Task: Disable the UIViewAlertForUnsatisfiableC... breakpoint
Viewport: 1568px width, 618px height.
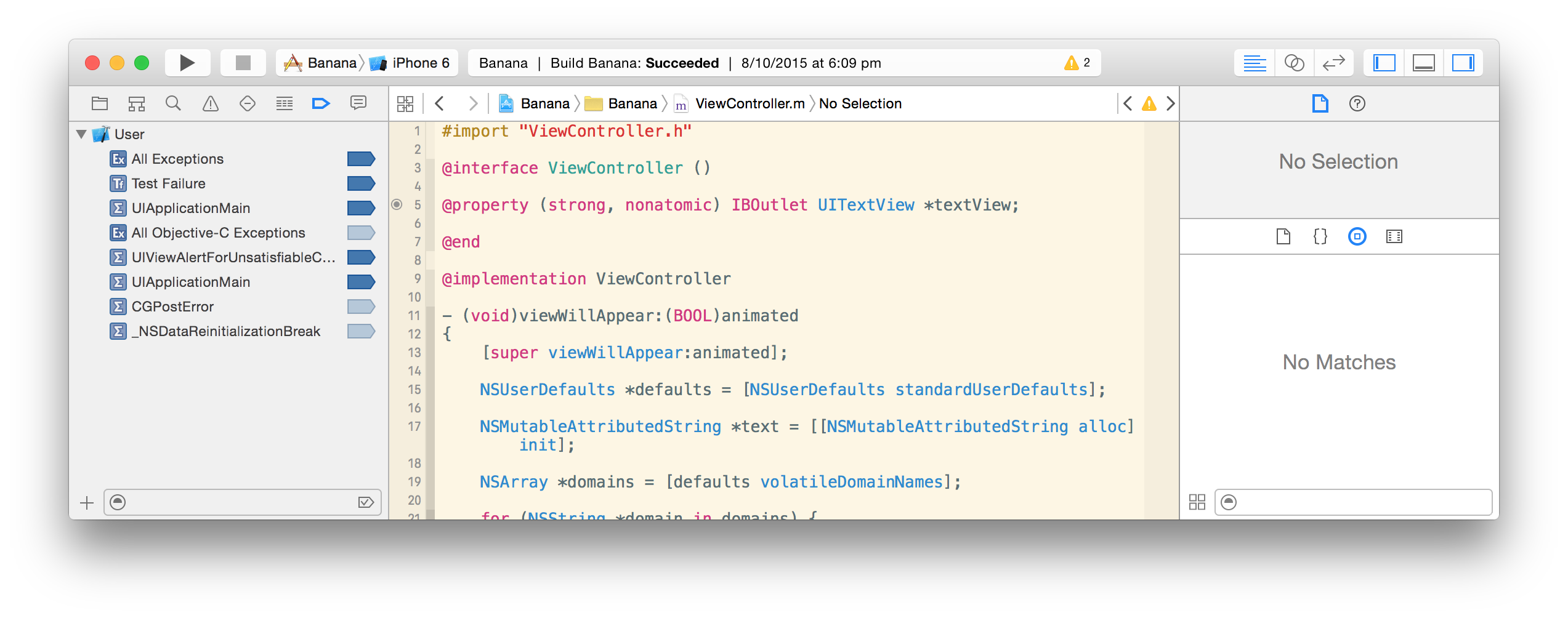Action: click(361, 257)
